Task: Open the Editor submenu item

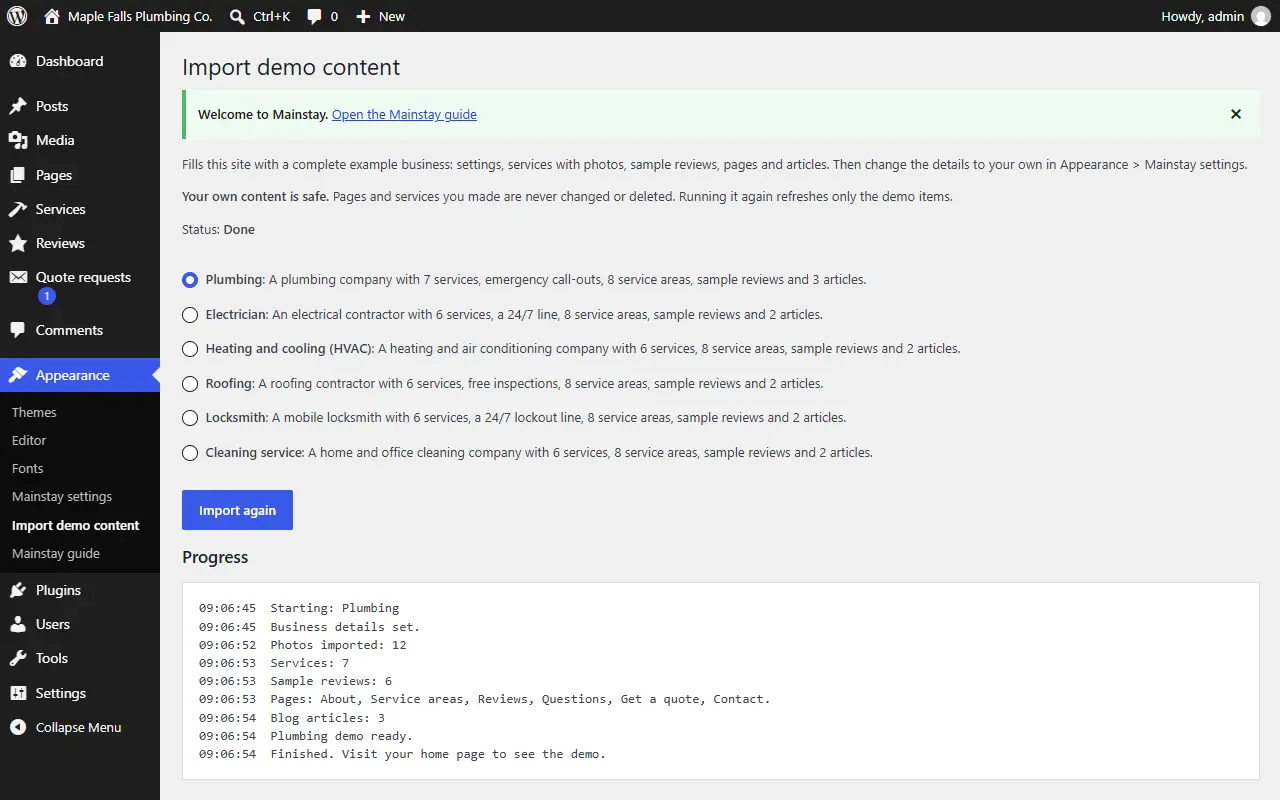Action: coord(29,440)
